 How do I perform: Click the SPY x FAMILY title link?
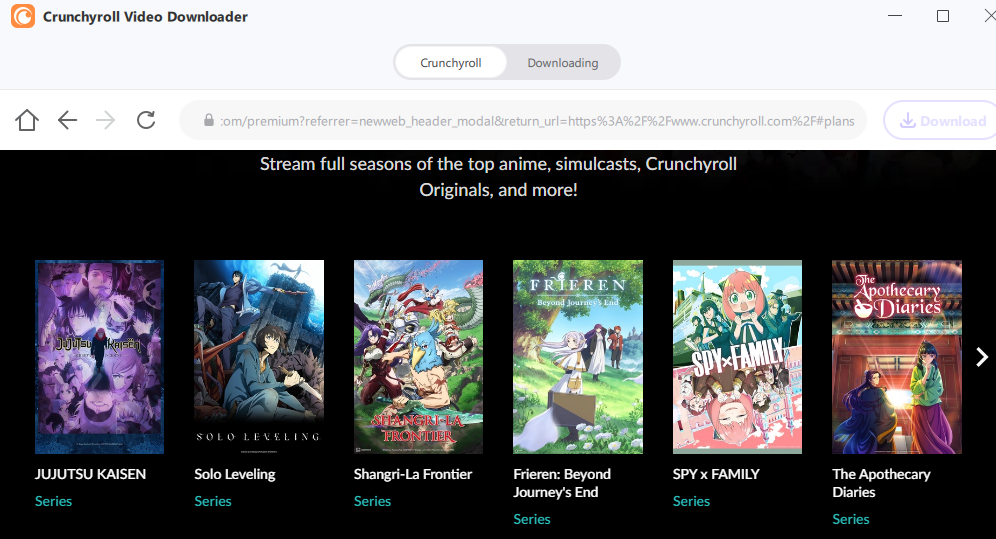(x=716, y=474)
